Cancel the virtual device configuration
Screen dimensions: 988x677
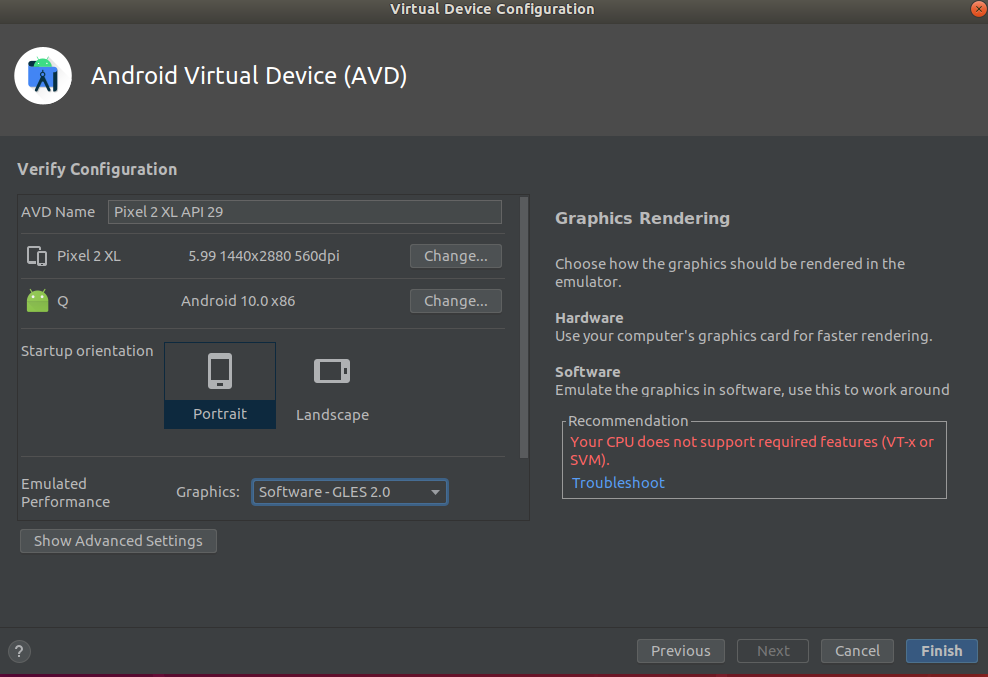tap(857, 651)
